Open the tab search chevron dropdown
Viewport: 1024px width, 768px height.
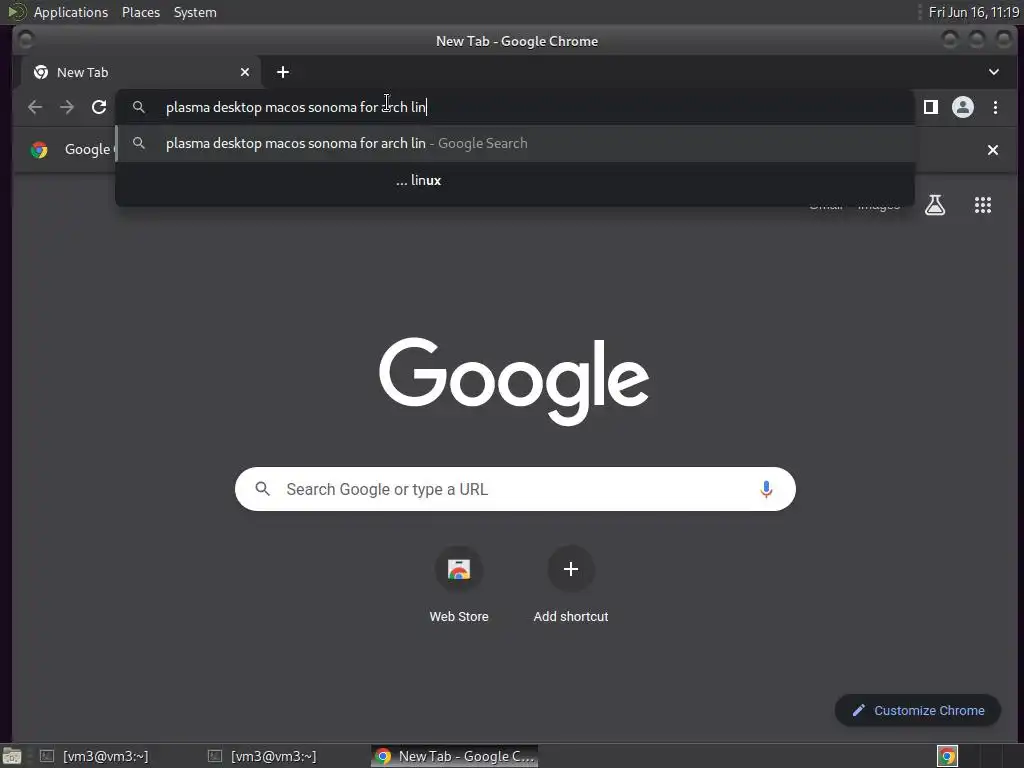pos(993,72)
